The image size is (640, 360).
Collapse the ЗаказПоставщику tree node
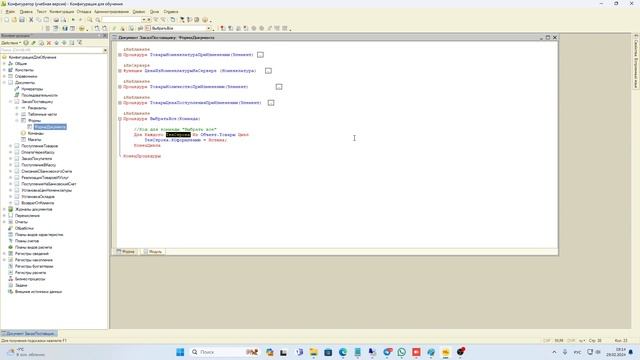(11, 102)
